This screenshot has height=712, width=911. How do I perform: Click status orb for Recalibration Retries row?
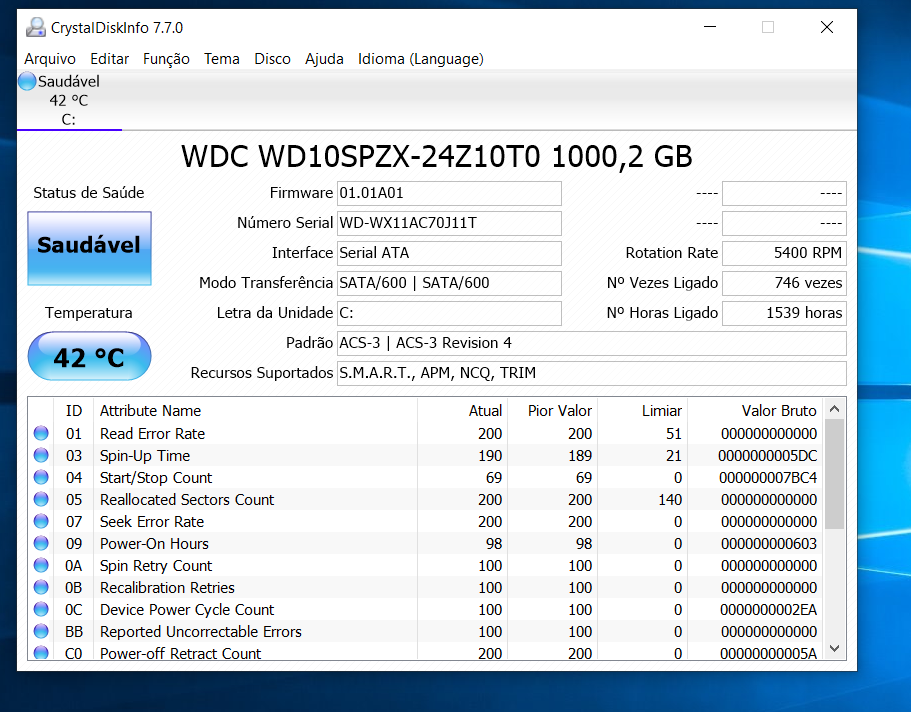tap(41, 588)
